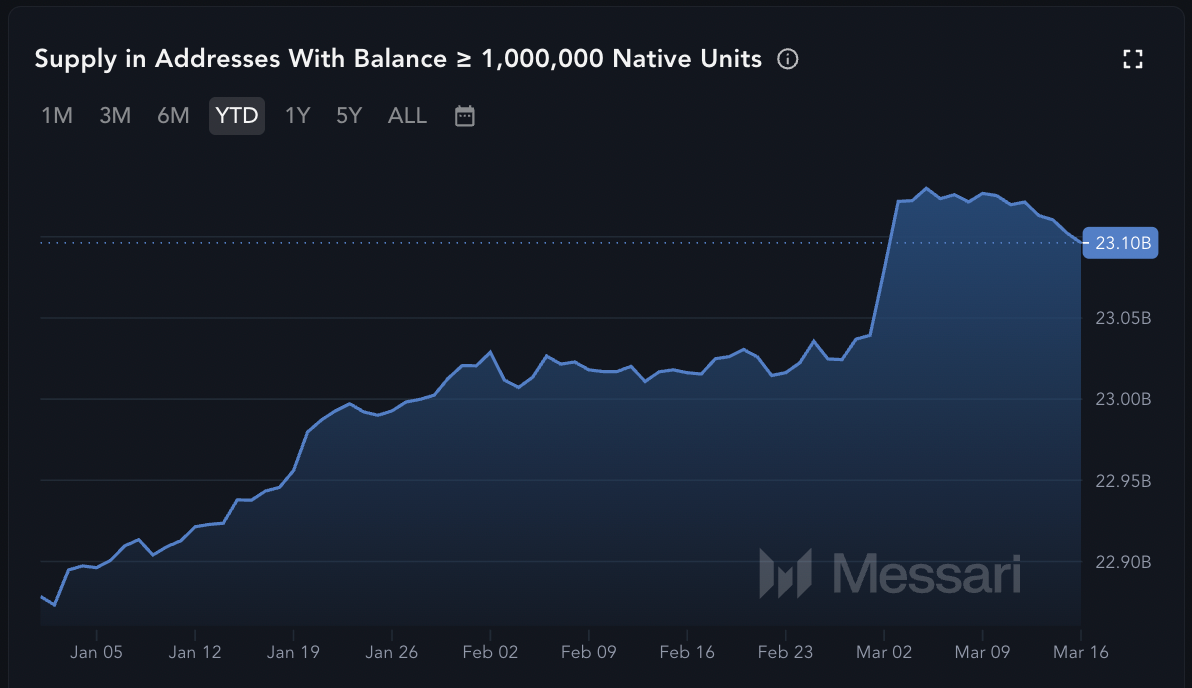Click the Jan 26 x-axis label

pos(392,652)
